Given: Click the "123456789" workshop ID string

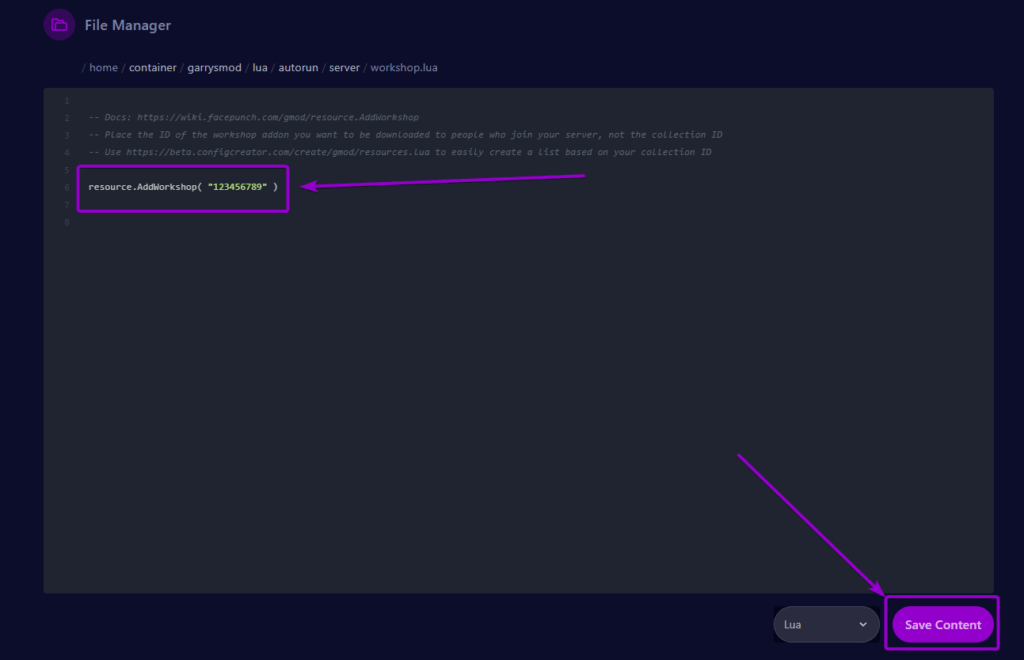Looking at the screenshot, I should (x=237, y=187).
